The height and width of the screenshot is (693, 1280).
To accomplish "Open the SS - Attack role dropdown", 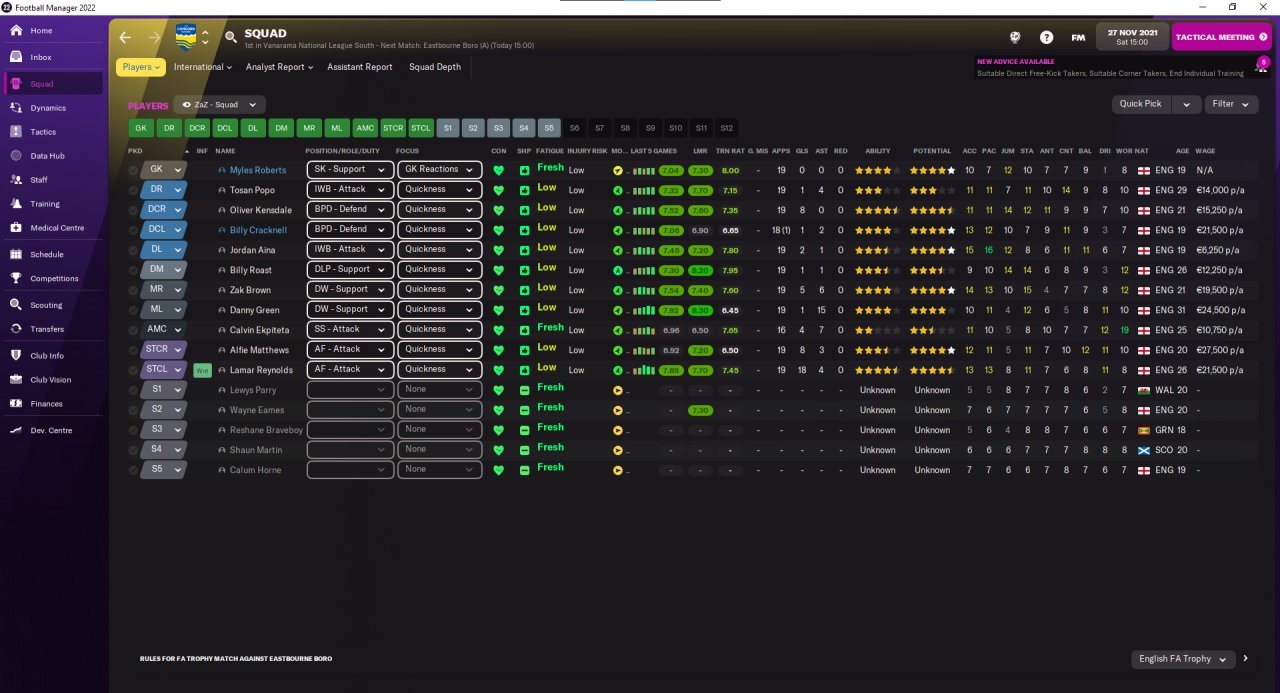I will pos(350,329).
